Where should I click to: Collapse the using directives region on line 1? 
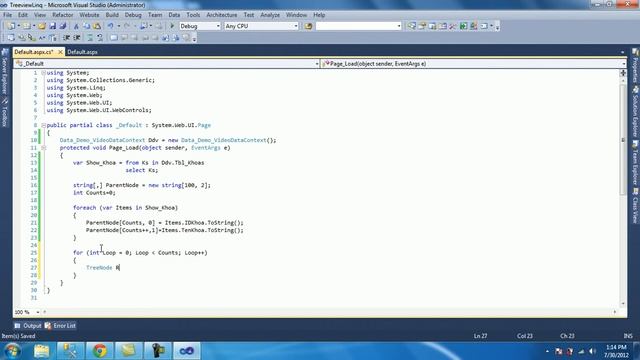(x=43, y=73)
